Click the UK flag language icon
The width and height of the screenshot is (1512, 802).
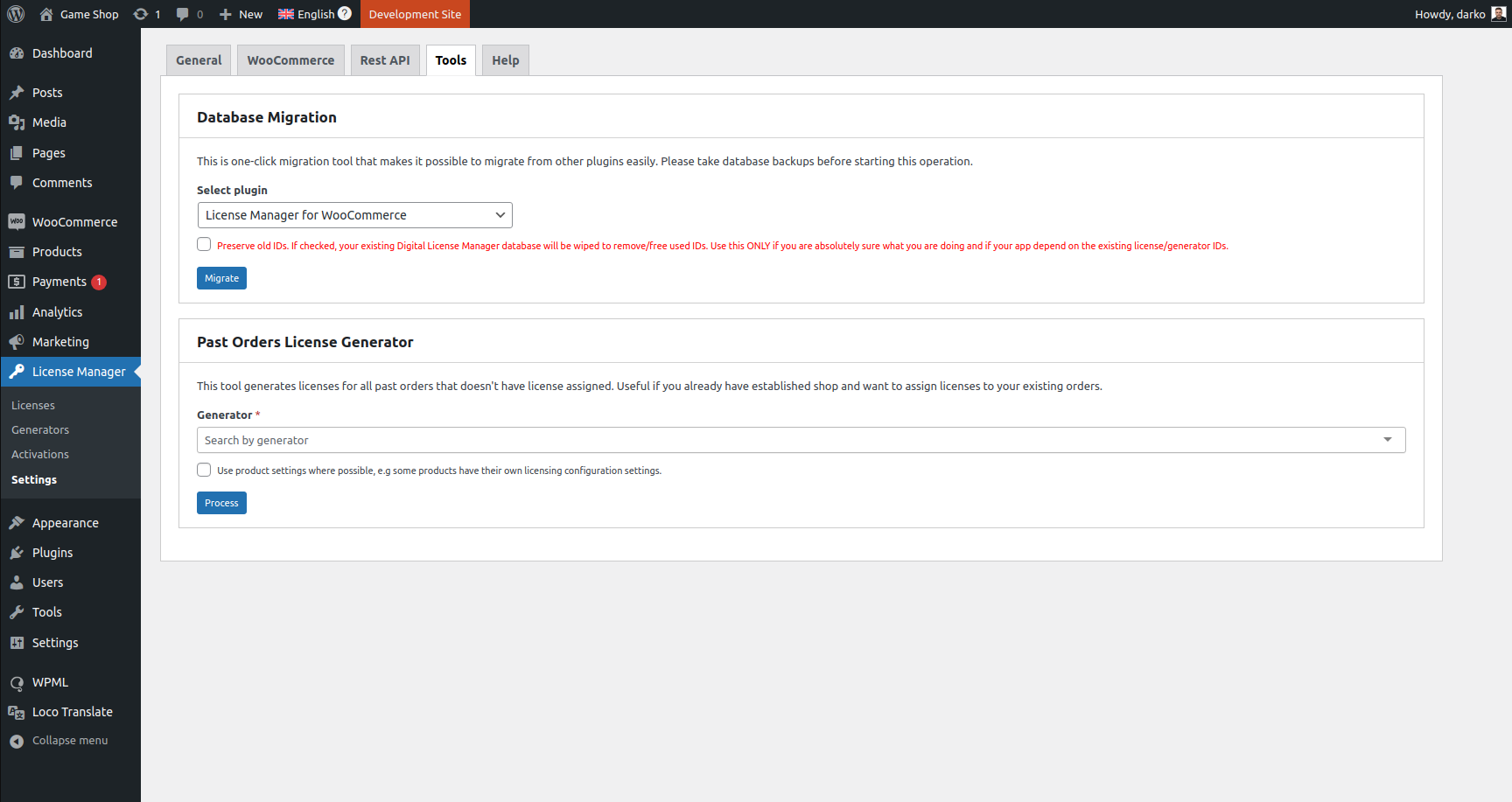(286, 14)
